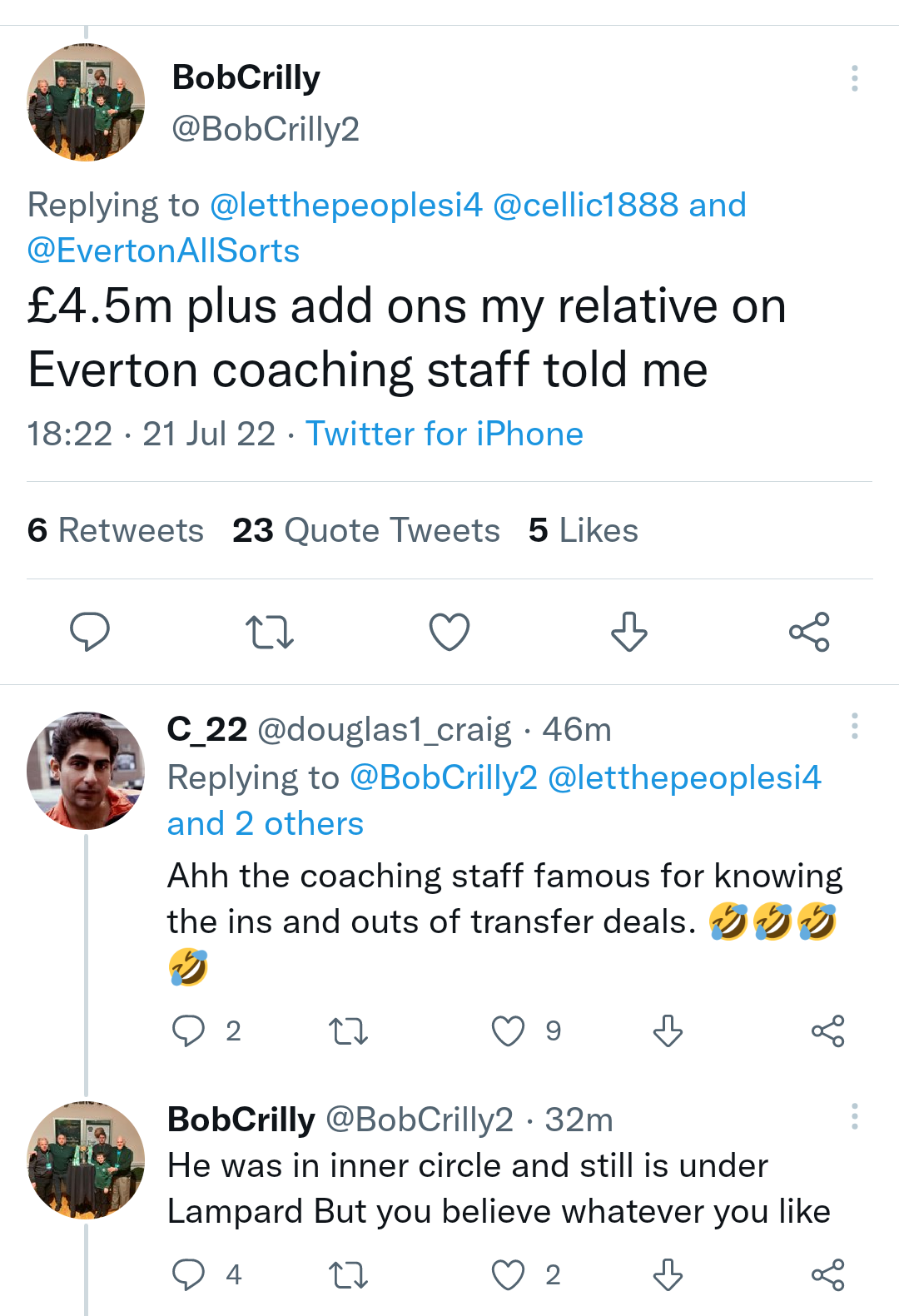Like BobCrilly's main tweet
The image size is (899, 1316).
449,632
